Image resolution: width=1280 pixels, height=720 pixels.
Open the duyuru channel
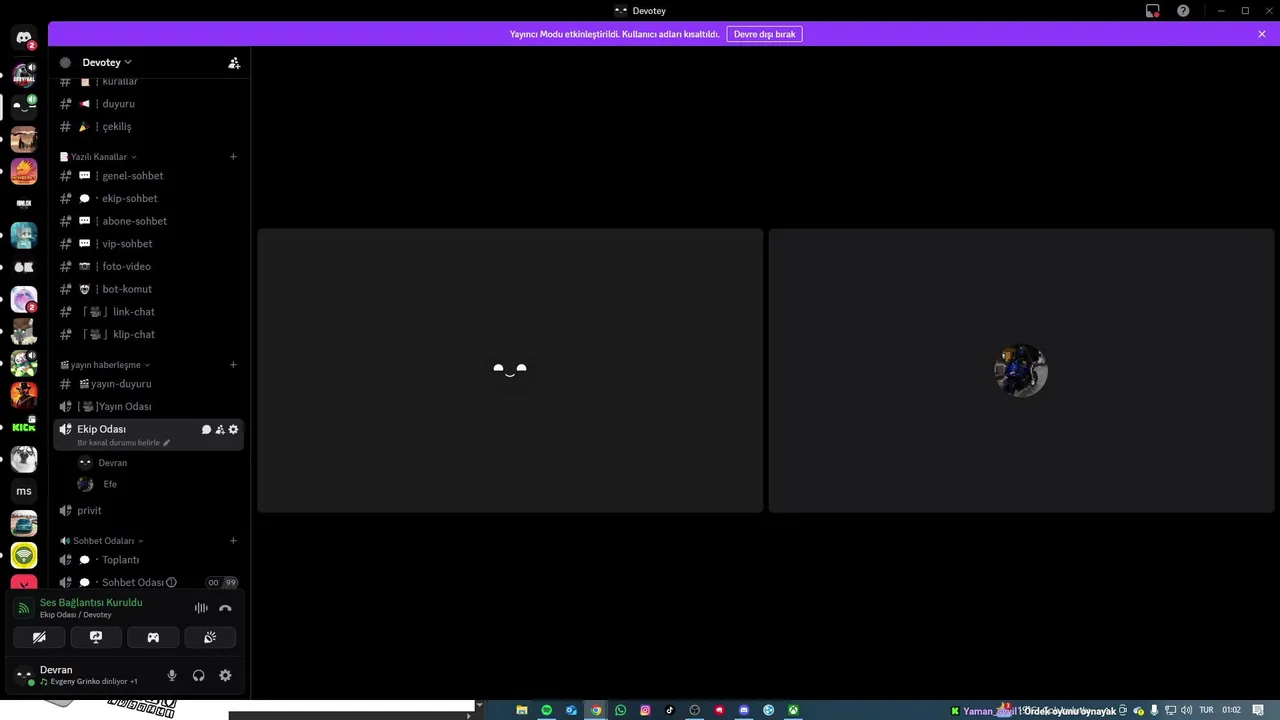click(148, 104)
